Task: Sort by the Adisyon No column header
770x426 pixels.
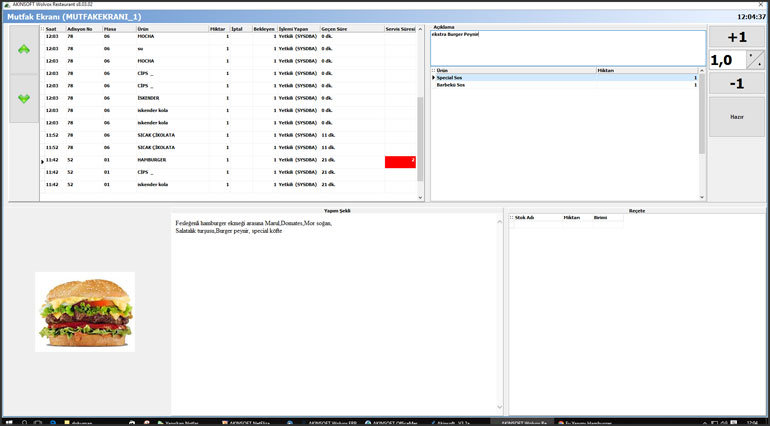Action: pos(84,29)
